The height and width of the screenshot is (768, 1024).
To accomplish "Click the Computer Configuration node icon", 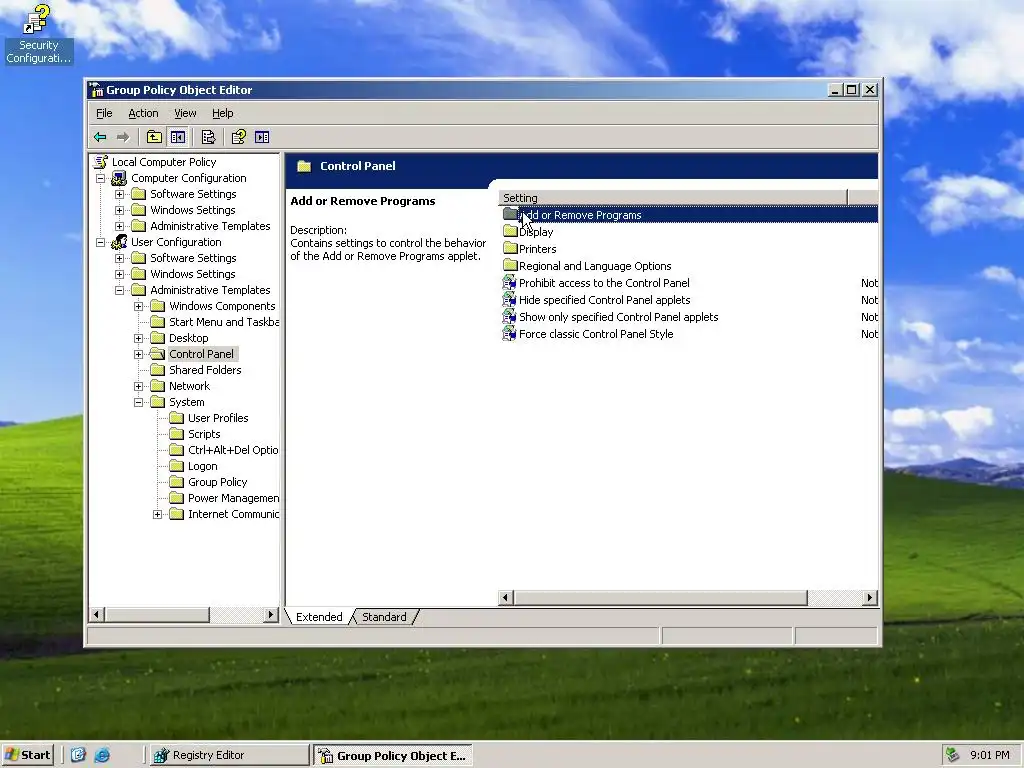I will [119, 178].
